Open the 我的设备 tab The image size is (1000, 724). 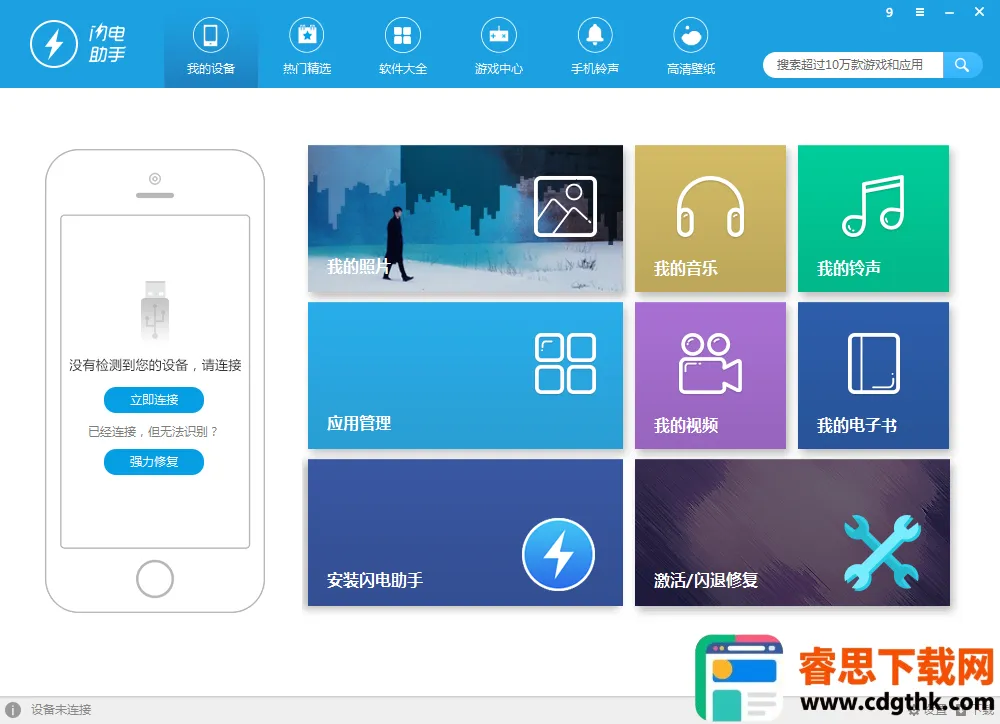210,46
